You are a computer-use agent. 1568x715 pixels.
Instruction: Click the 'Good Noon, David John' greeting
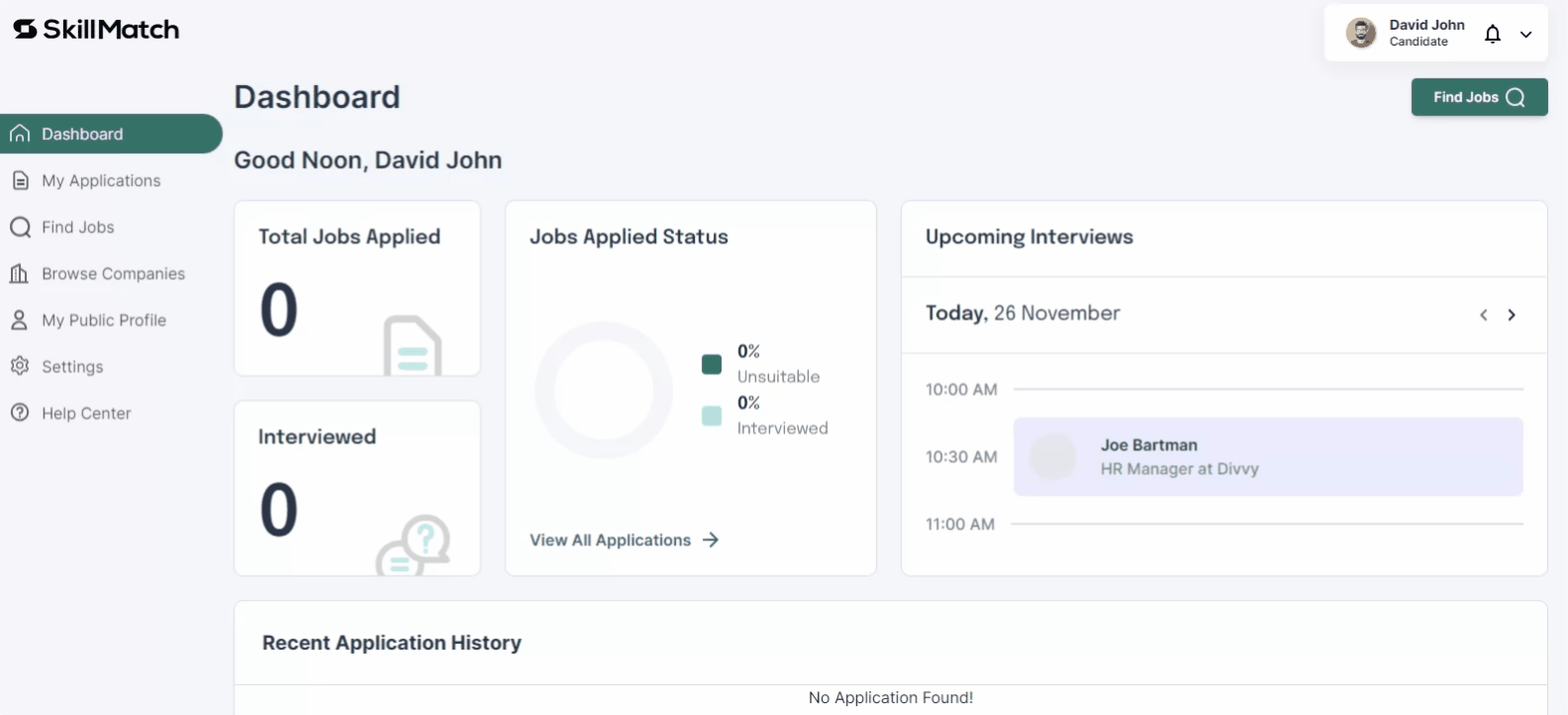[368, 159]
